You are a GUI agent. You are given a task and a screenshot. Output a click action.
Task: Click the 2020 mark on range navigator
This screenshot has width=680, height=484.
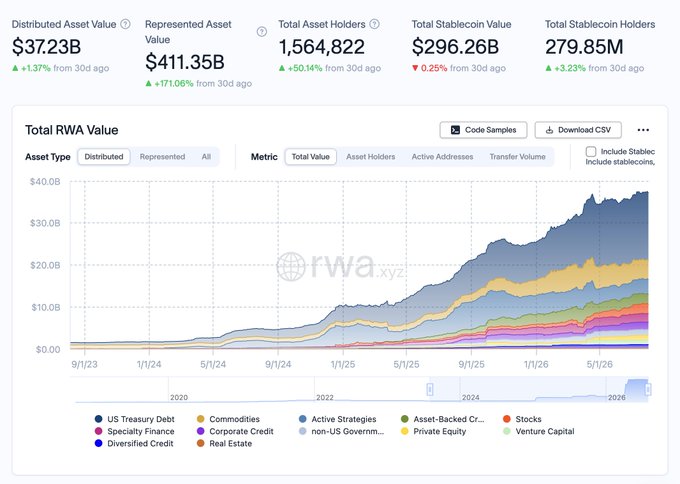click(179, 397)
